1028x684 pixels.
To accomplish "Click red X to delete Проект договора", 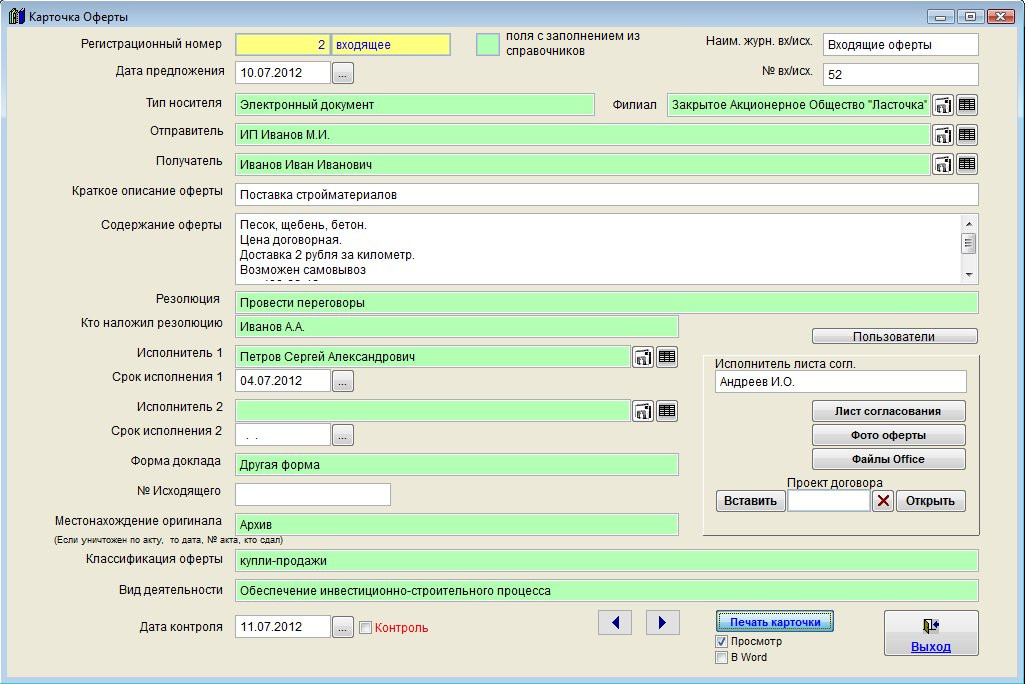I will coord(882,501).
